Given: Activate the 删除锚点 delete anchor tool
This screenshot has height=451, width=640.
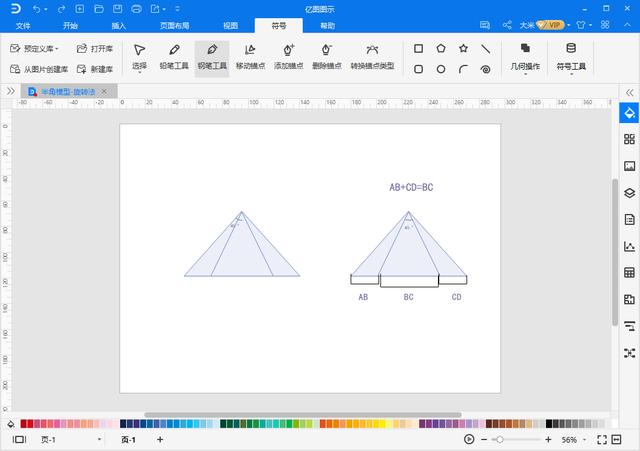Looking at the screenshot, I should (327, 57).
